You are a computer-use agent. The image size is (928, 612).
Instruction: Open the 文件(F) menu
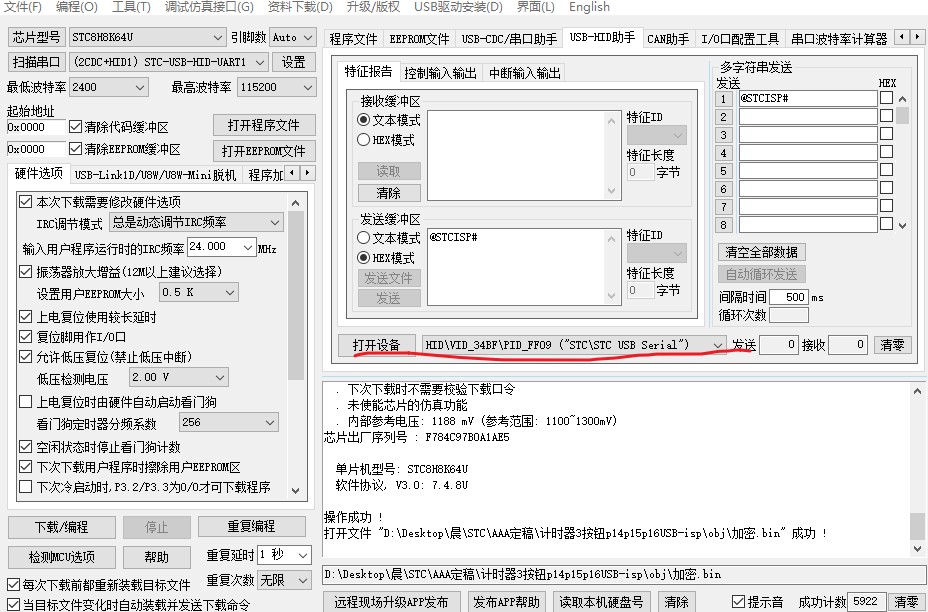coord(22,7)
